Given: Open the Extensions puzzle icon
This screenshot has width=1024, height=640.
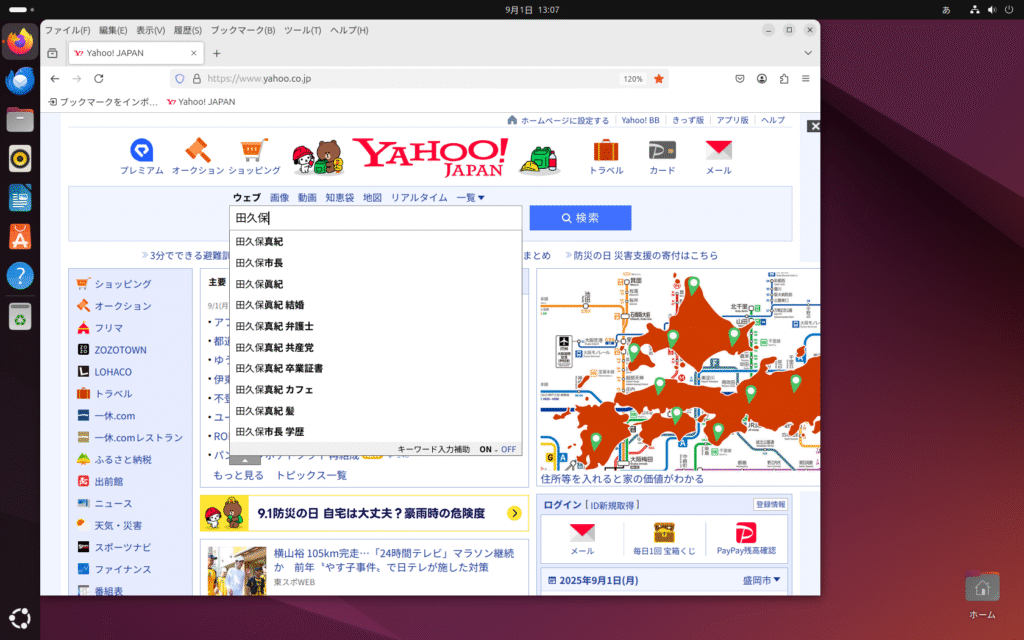Looking at the screenshot, I should pyautogui.click(x=784, y=78).
